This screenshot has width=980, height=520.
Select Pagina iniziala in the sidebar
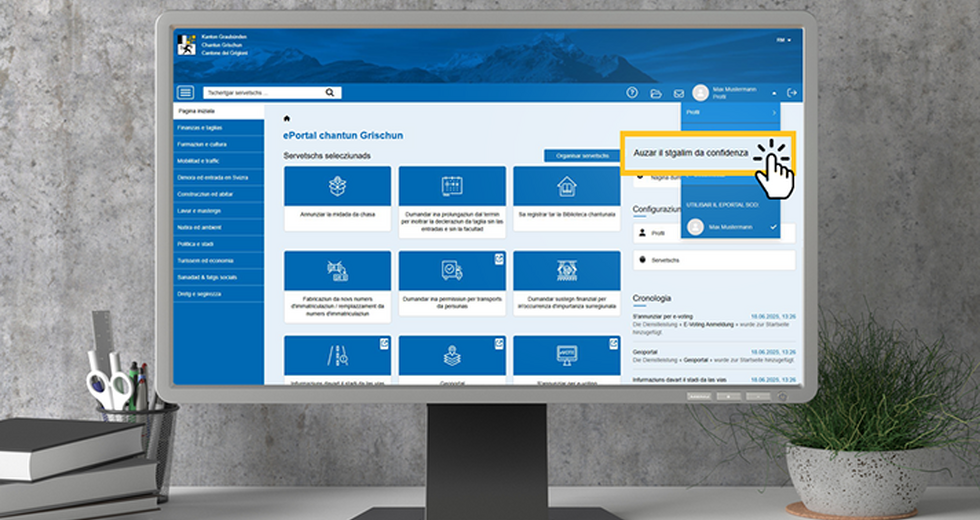pos(218,111)
